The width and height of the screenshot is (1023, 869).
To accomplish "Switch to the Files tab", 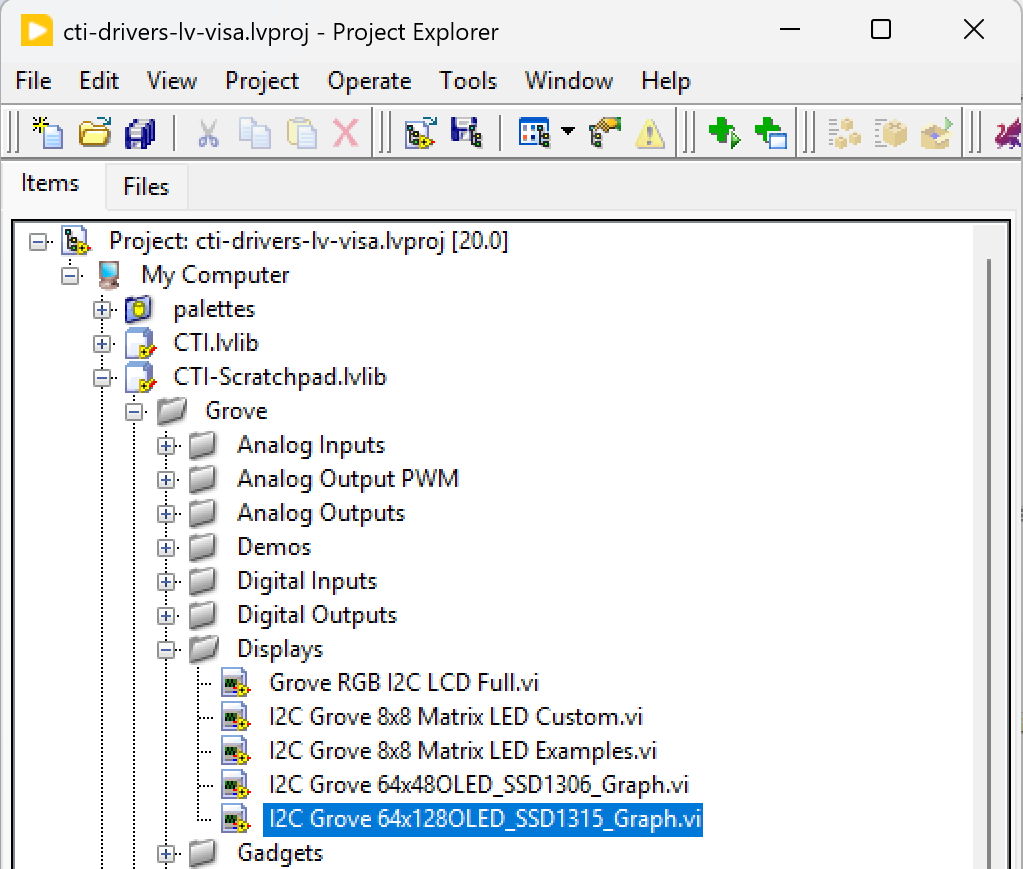I will (x=145, y=186).
